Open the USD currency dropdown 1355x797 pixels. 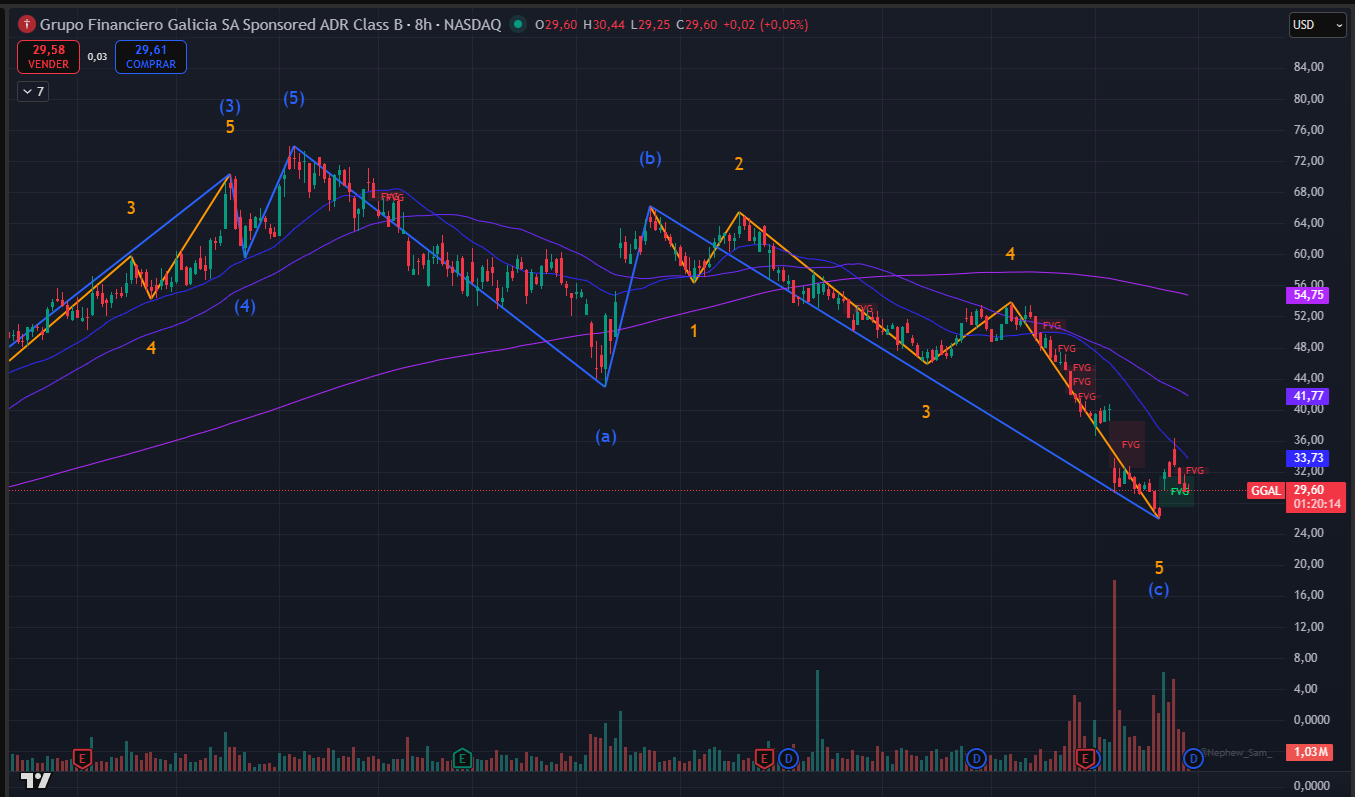pos(1317,25)
